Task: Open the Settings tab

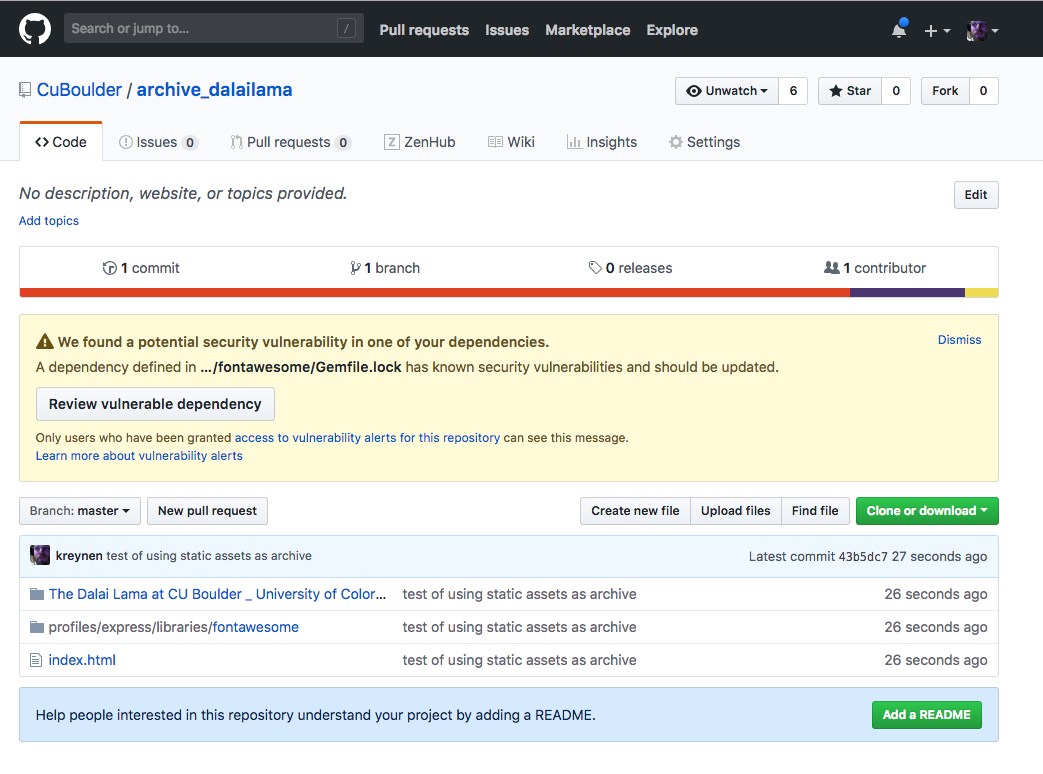Action: [x=704, y=142]
